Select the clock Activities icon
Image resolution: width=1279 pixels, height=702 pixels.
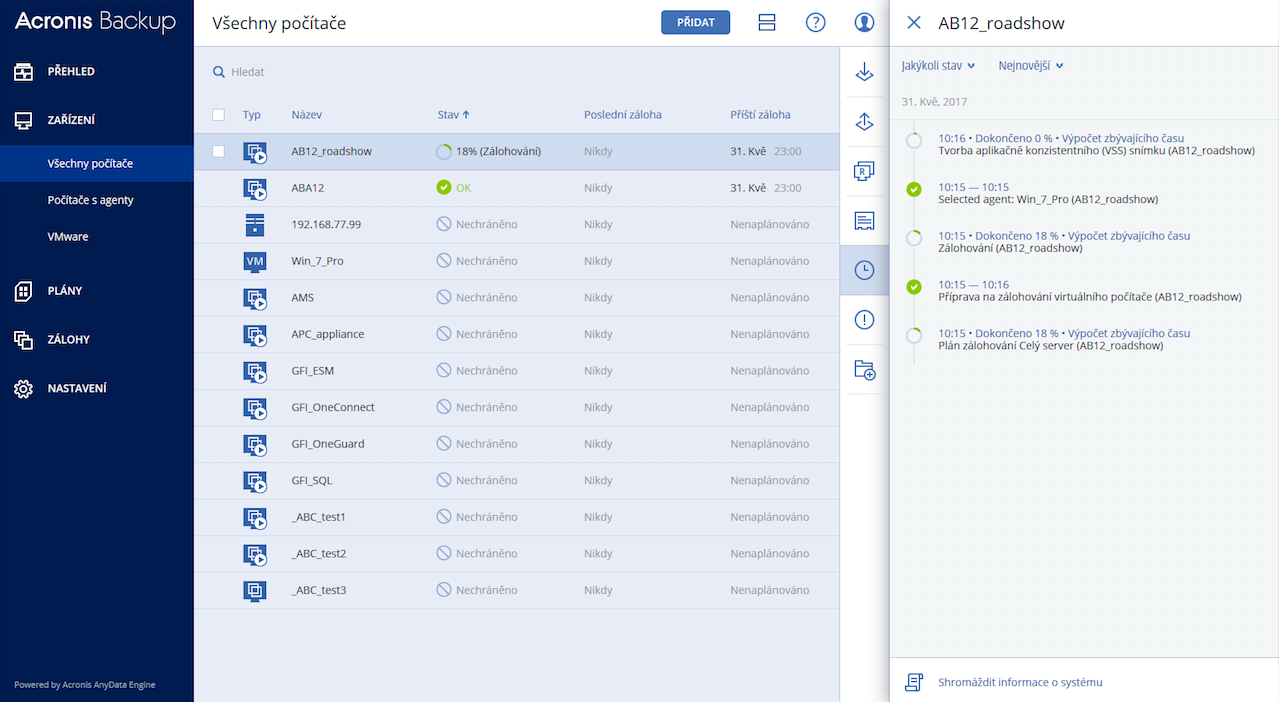point(864,270)
